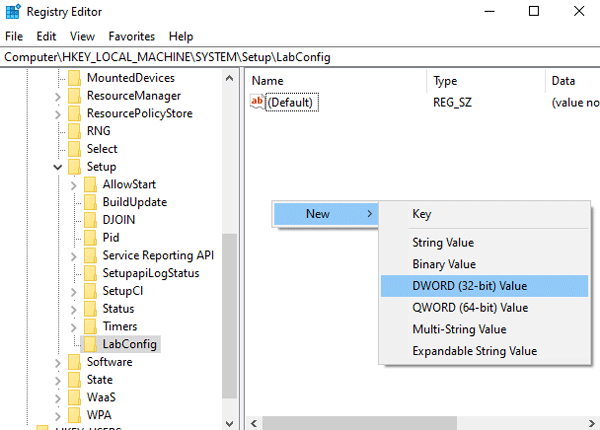Choose Binary Value in submenu
This screenshot has width=600, height=430.
tap(484, 264)
